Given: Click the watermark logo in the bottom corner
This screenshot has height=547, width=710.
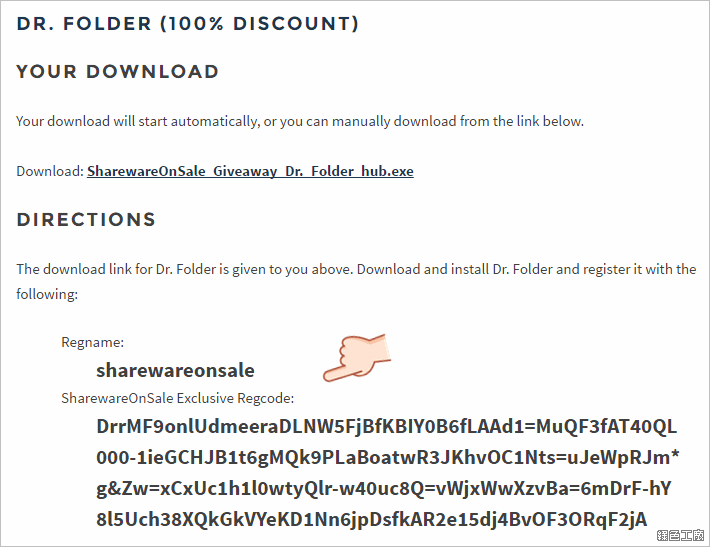Looking at the screenshot, I should (x=680, y=535).
